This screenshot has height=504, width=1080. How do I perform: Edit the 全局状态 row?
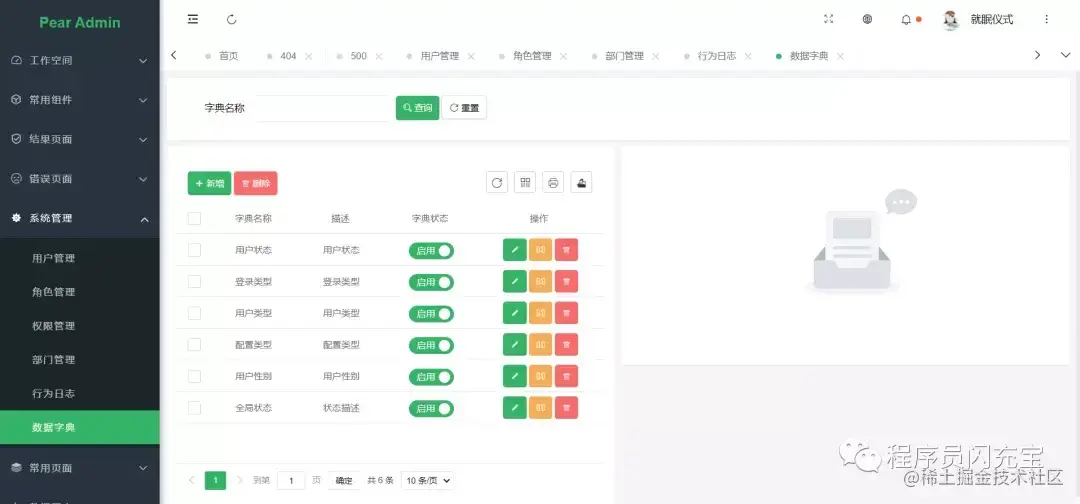click(515, 408)
